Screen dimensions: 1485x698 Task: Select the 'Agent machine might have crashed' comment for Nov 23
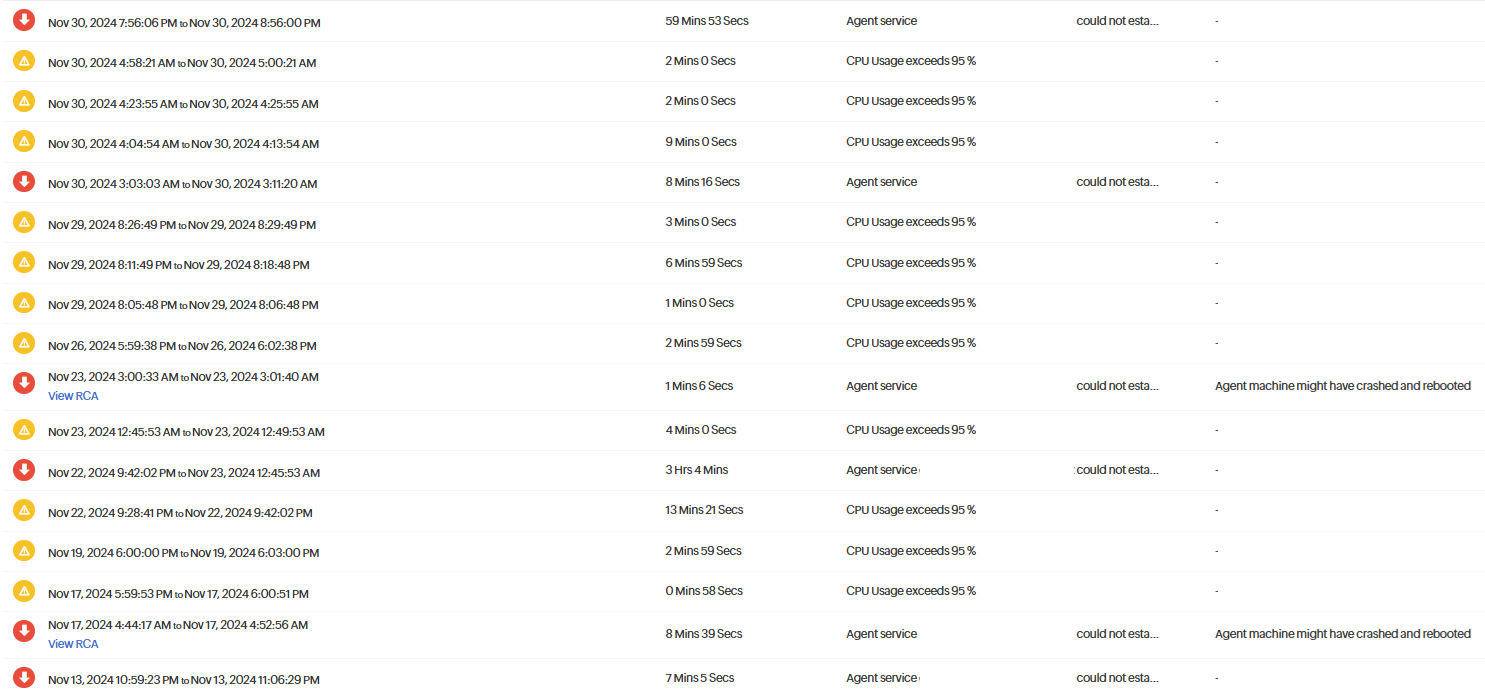pyautogui.click(x=1343, y=386)
